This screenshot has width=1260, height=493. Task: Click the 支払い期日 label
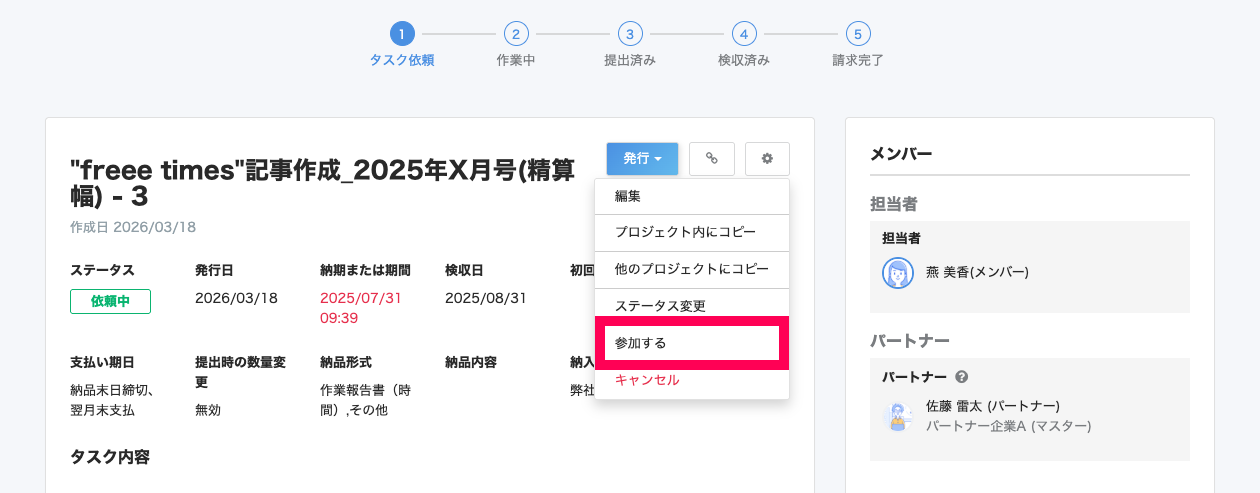click(102, 362)
